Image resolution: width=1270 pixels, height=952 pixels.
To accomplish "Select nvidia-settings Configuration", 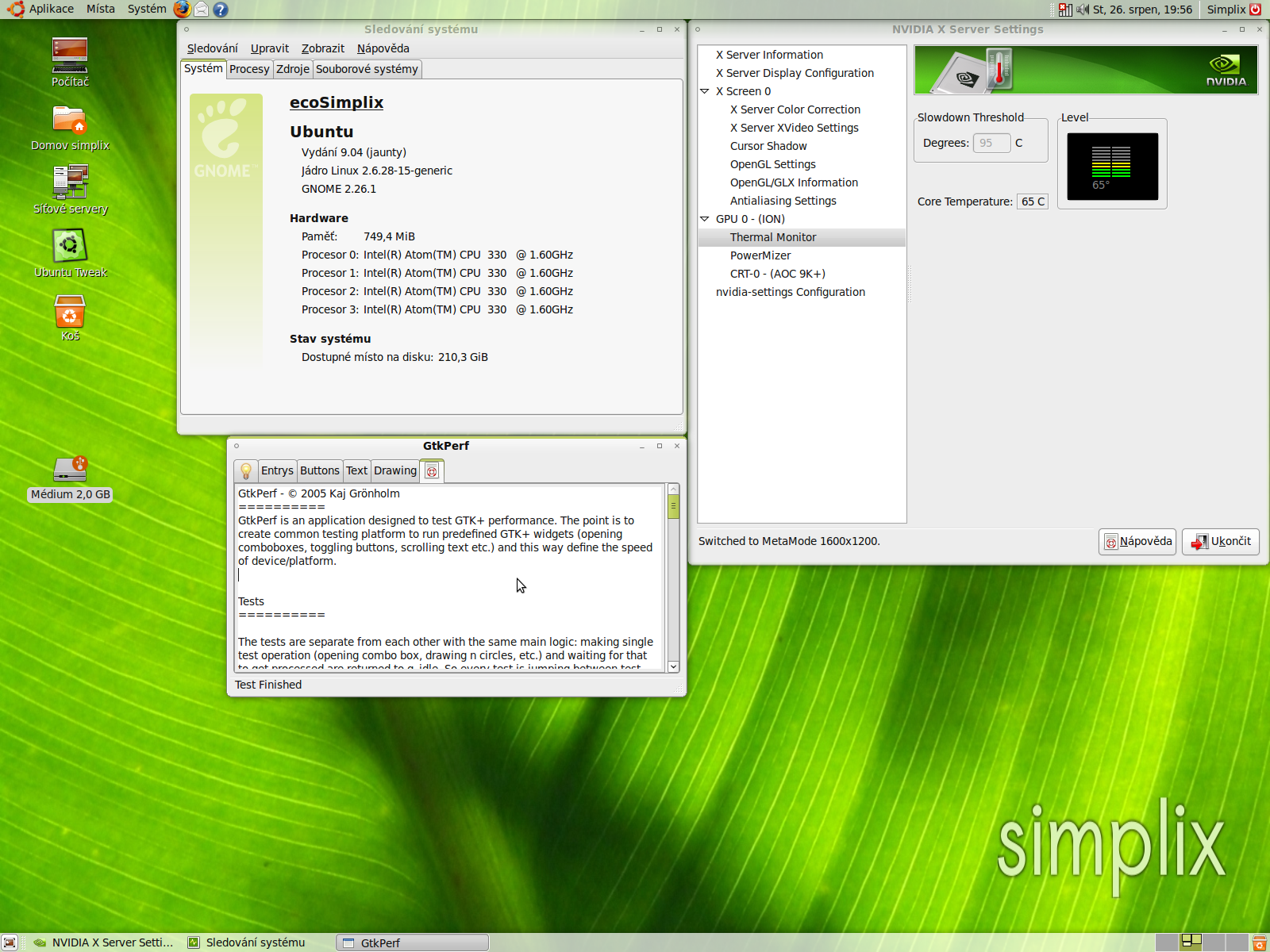I will pyautogui.click(x=791, y=292).
